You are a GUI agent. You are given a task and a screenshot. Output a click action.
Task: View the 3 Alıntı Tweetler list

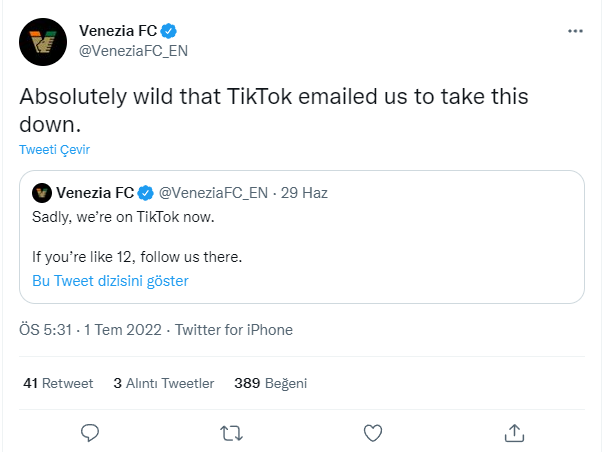pos(163,383)
